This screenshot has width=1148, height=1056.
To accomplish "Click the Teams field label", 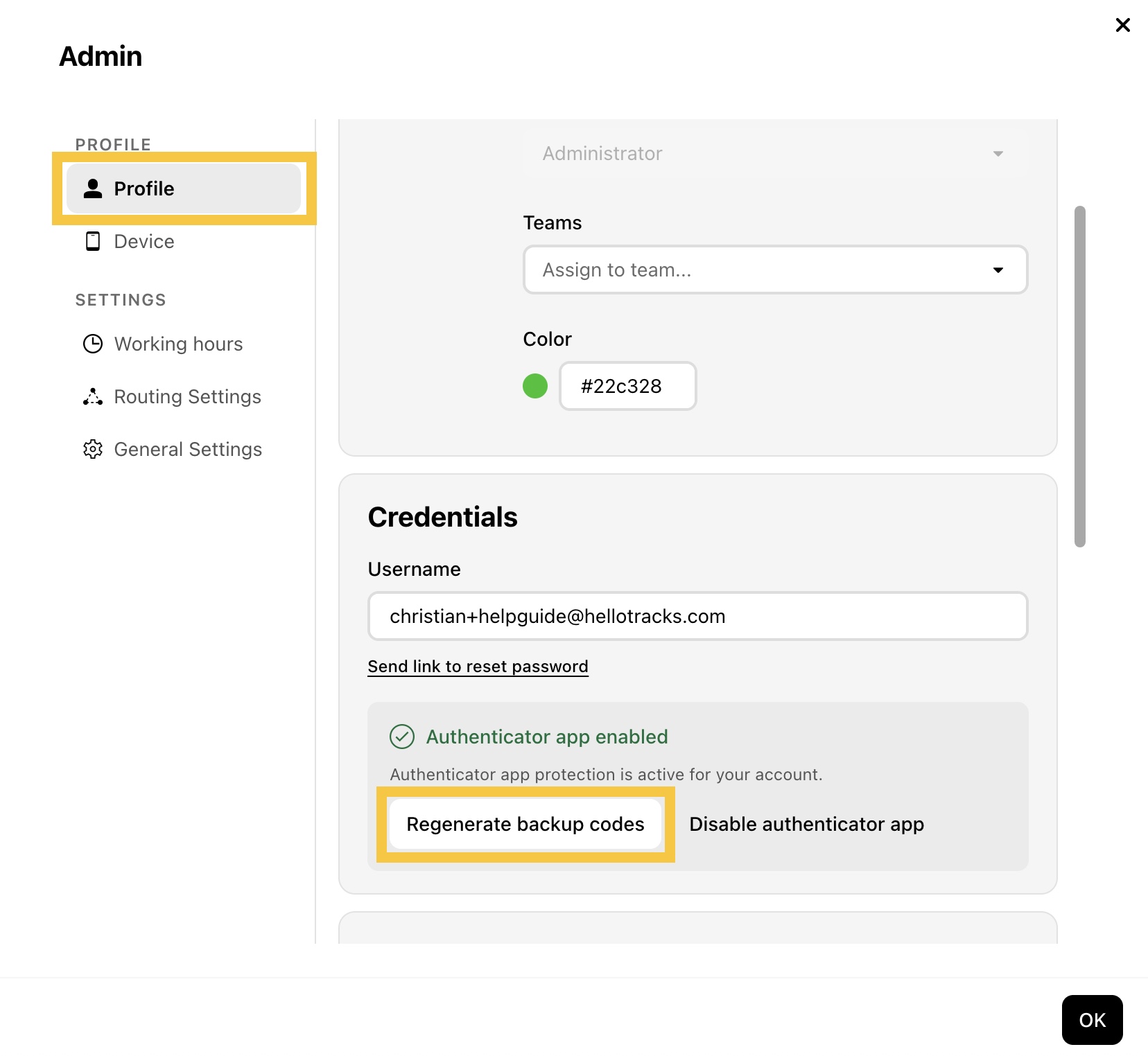I will (x=553, y=222).
